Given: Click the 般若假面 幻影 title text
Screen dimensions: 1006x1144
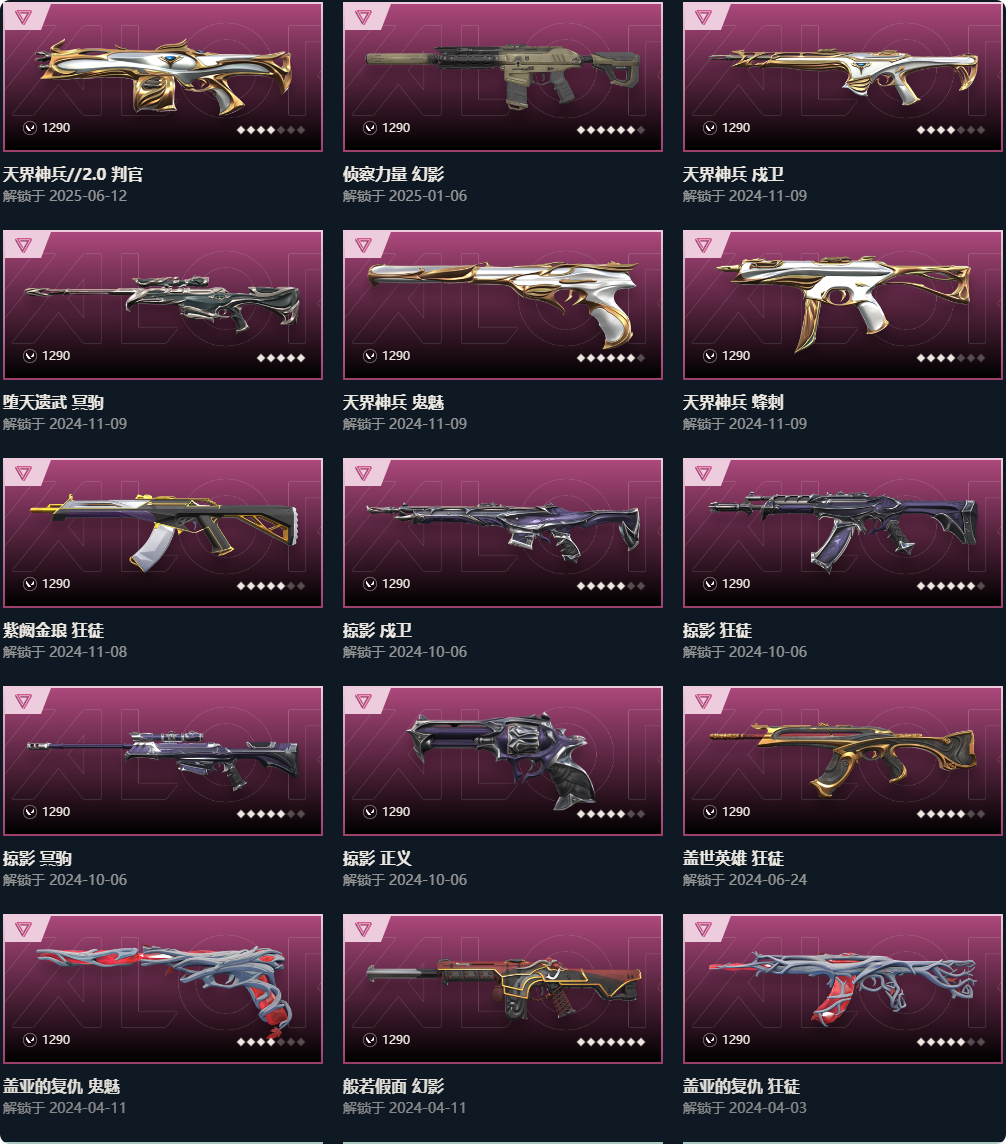Looking at the screenshot, I should click(393, 1086).
